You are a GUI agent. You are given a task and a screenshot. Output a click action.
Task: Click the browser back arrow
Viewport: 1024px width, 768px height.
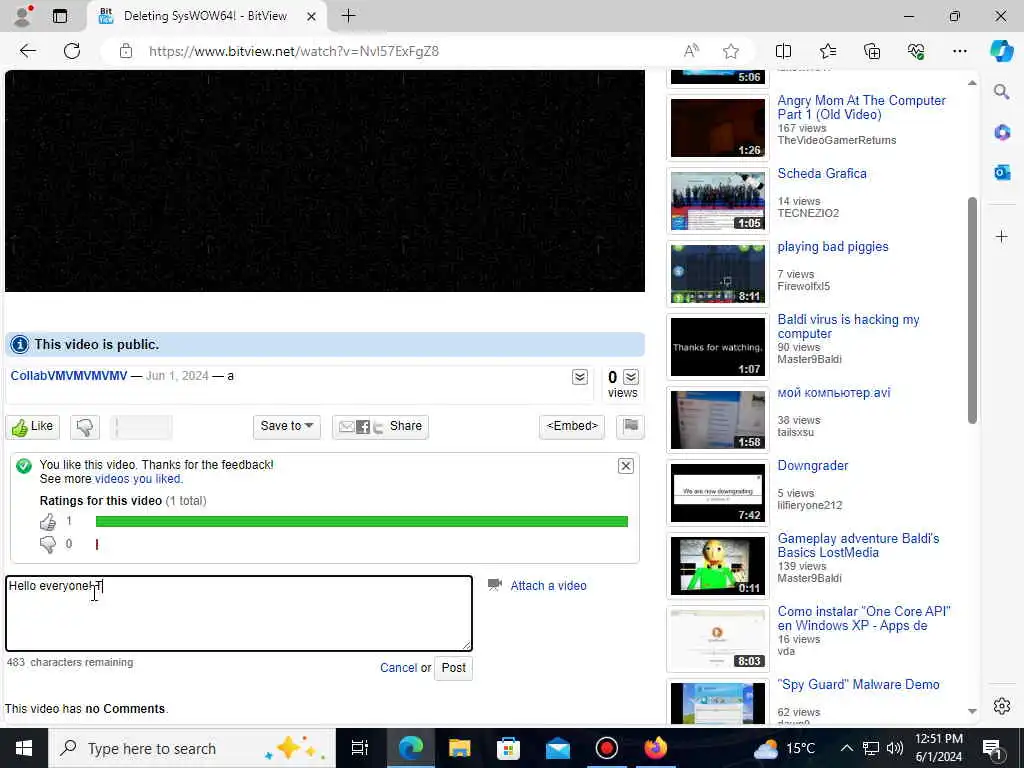(27, 51)
